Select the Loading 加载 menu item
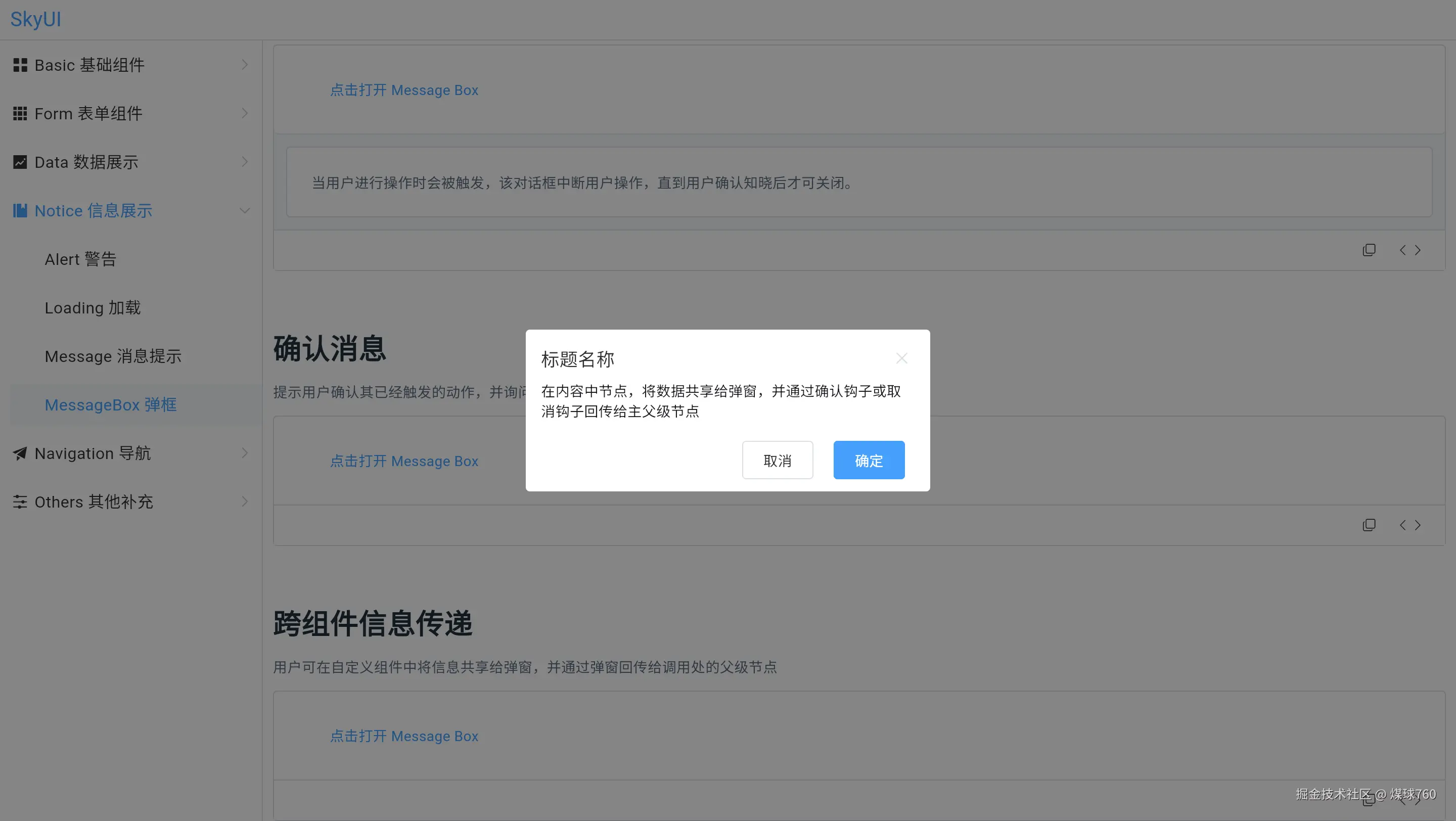This screenshot has width=1456, height=821. coord(93,308)
